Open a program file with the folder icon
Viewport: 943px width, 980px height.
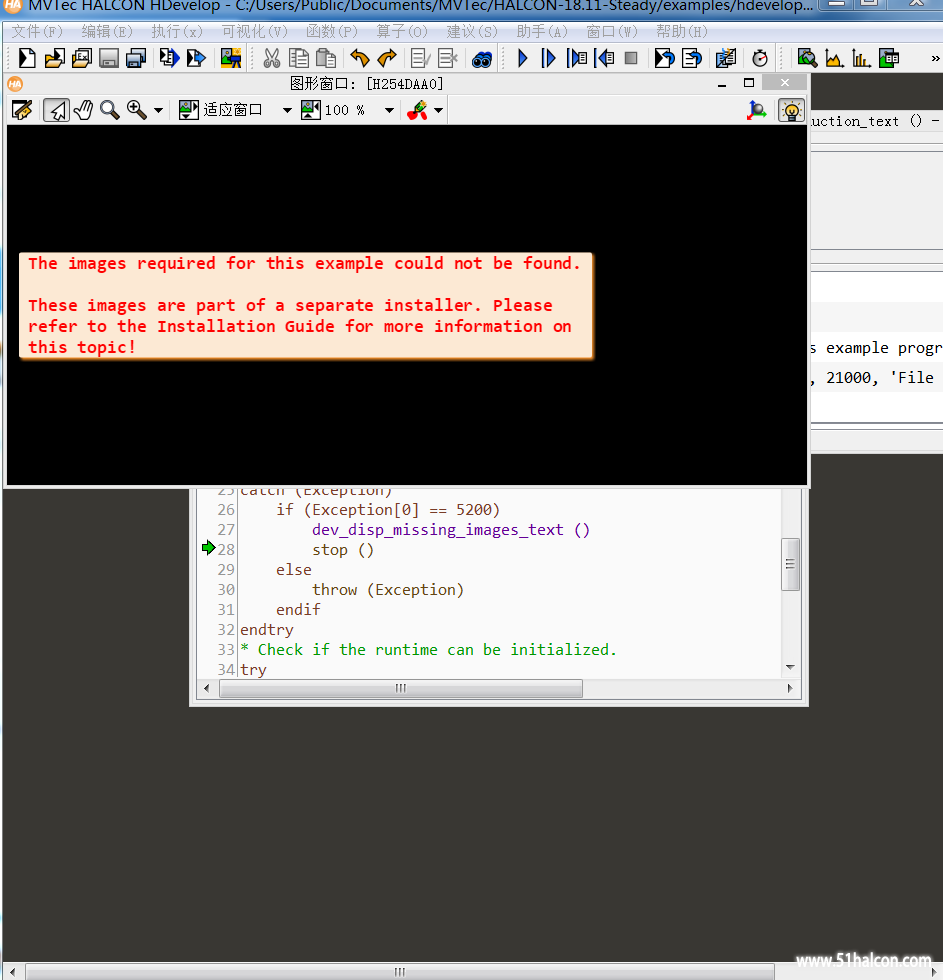click(x=54, y=58)
